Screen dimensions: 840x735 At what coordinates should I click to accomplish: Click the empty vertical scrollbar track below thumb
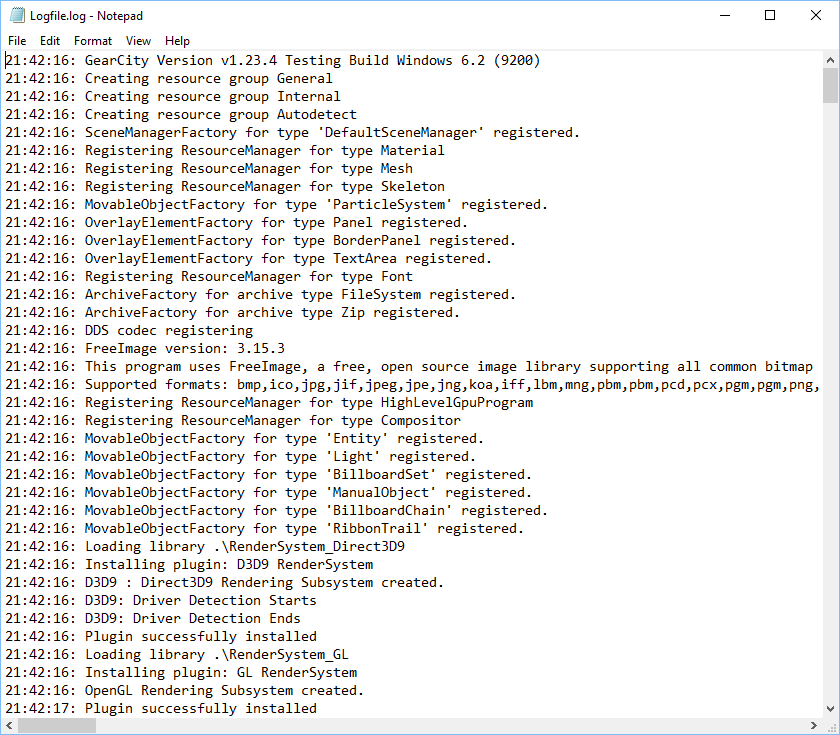coord(830,400)
